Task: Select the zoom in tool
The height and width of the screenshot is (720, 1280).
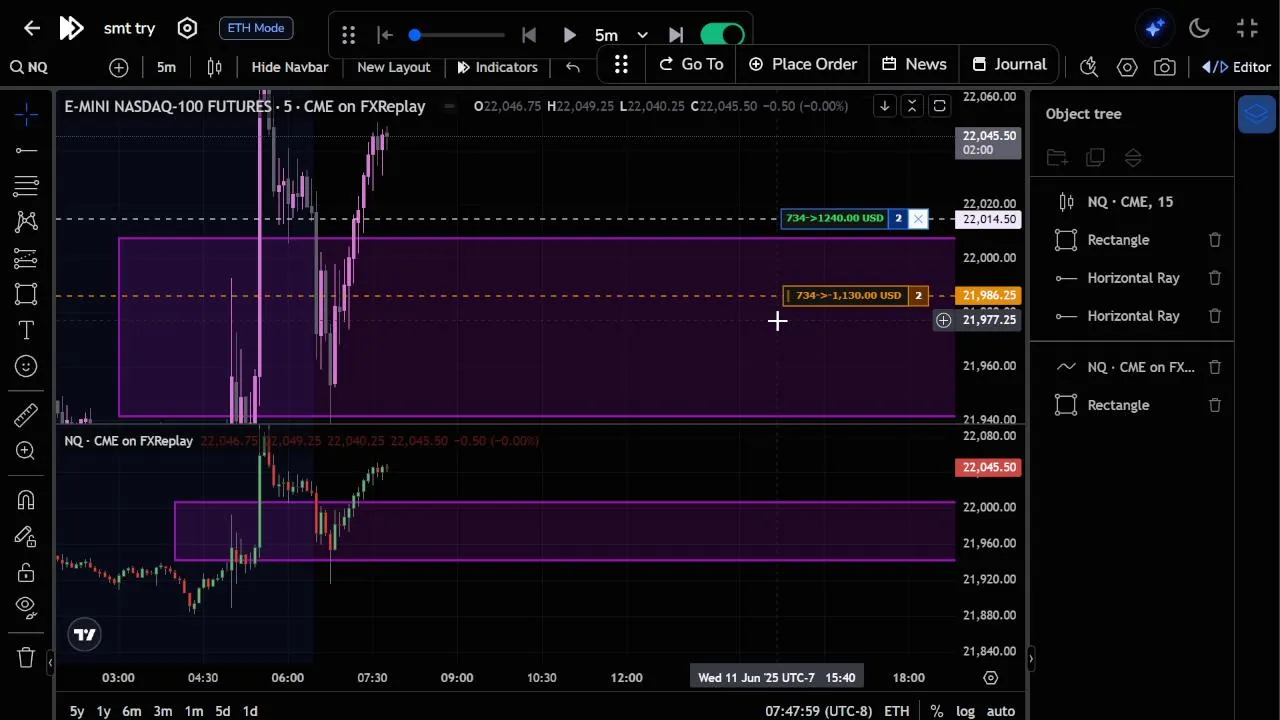Action: click(x=26, y=451)
